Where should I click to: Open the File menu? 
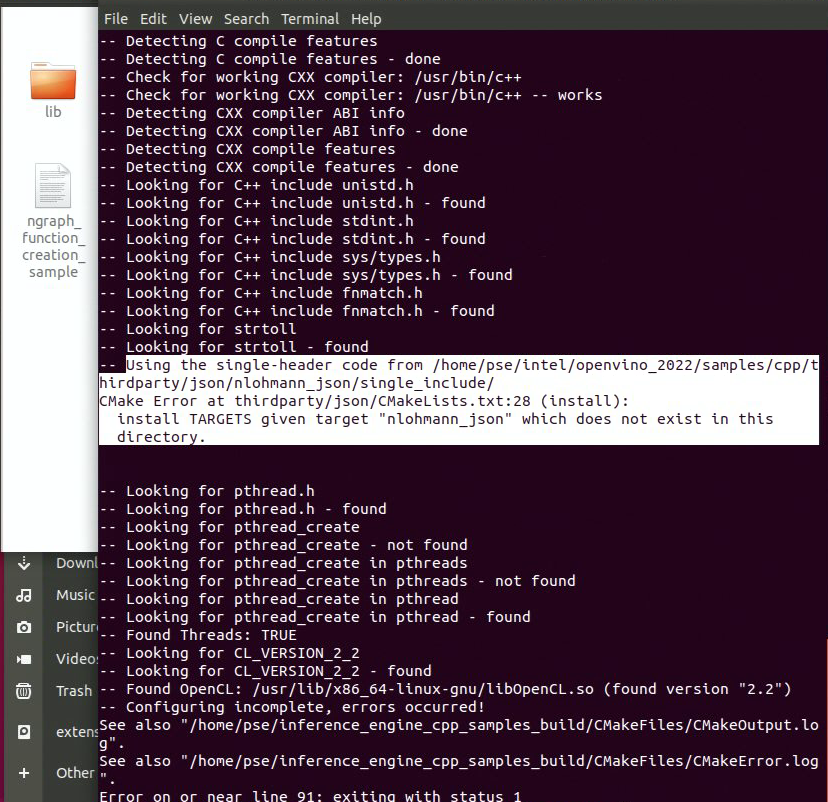point(115,18)
